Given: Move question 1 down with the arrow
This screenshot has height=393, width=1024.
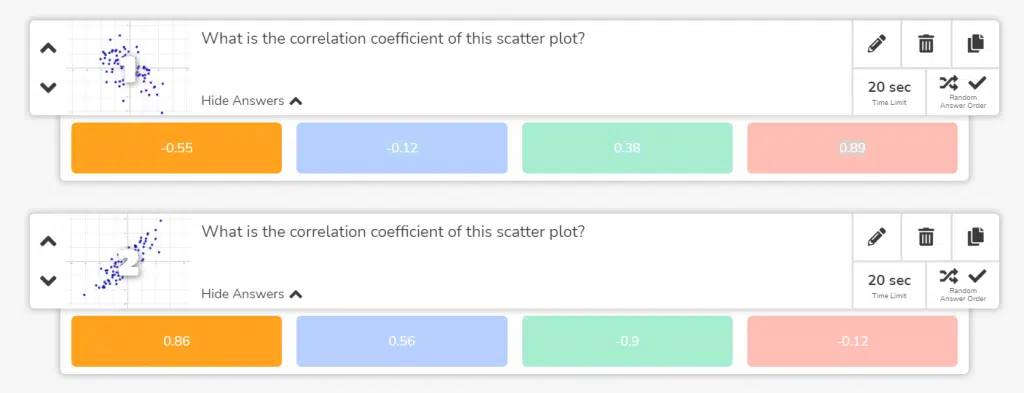Looking at the screenshot, I should (x=48, y=87).
